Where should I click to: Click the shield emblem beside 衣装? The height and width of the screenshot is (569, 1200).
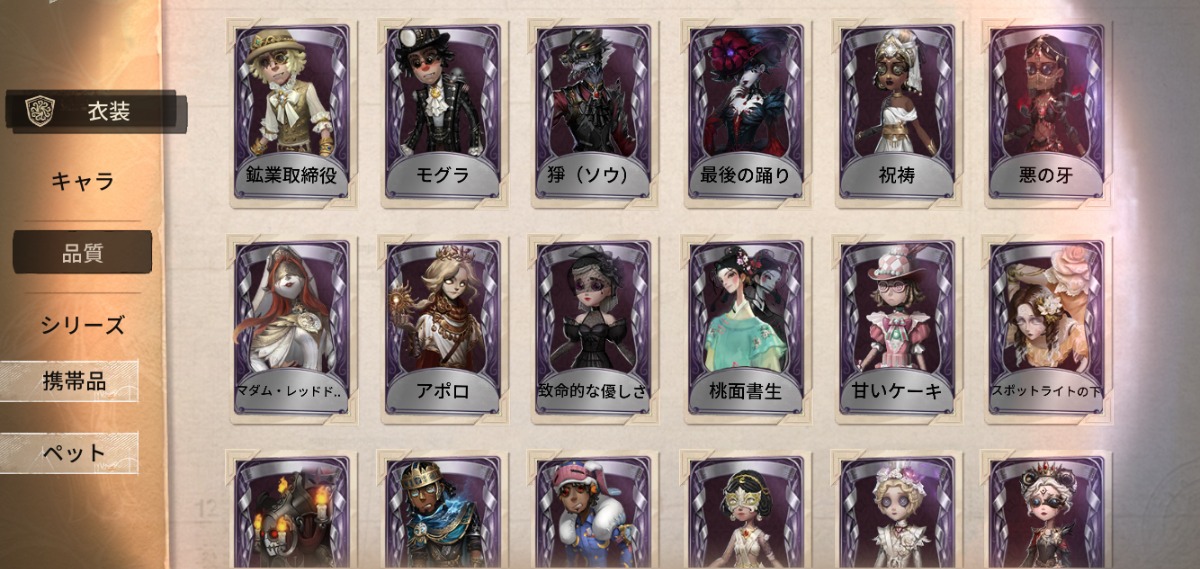[x=39, y=110]
